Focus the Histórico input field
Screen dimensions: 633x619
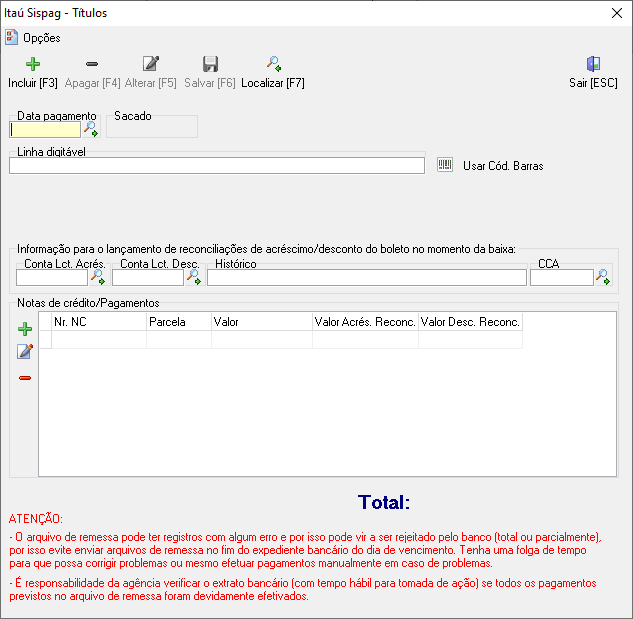coord(367,277)
